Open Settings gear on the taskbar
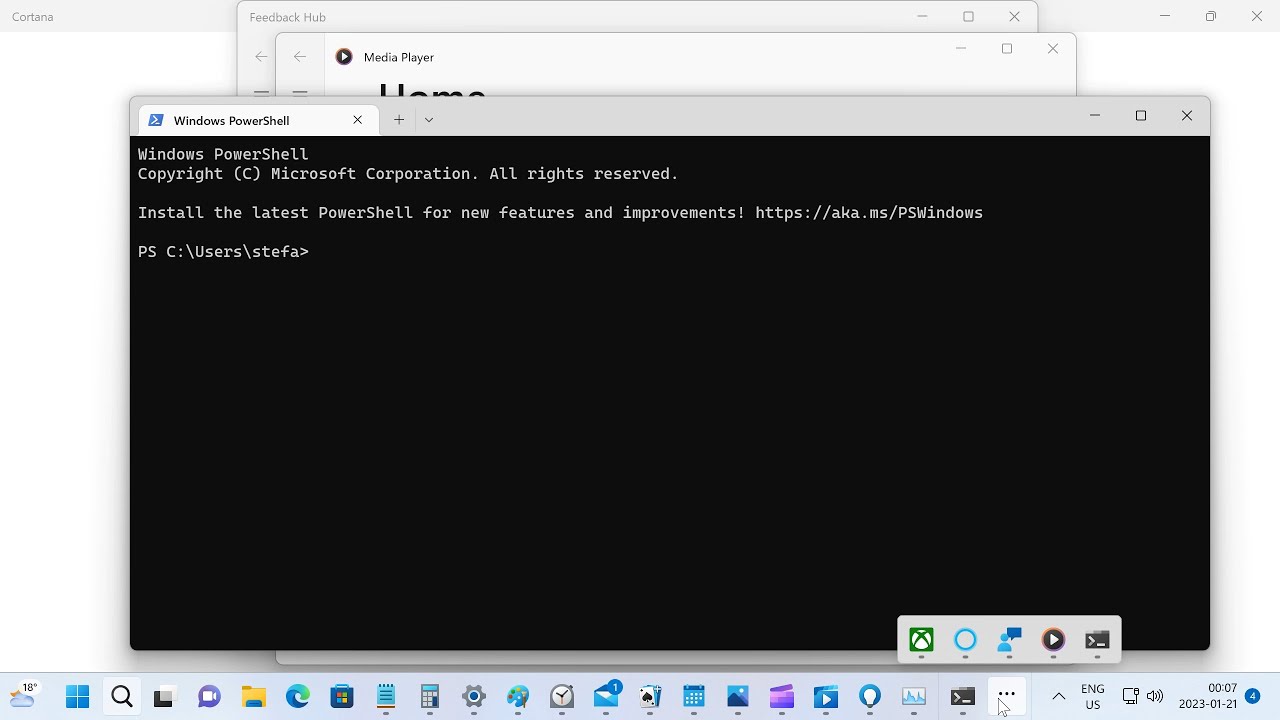The width and height of the screenshot is (1280, 720). pos(474,697)
